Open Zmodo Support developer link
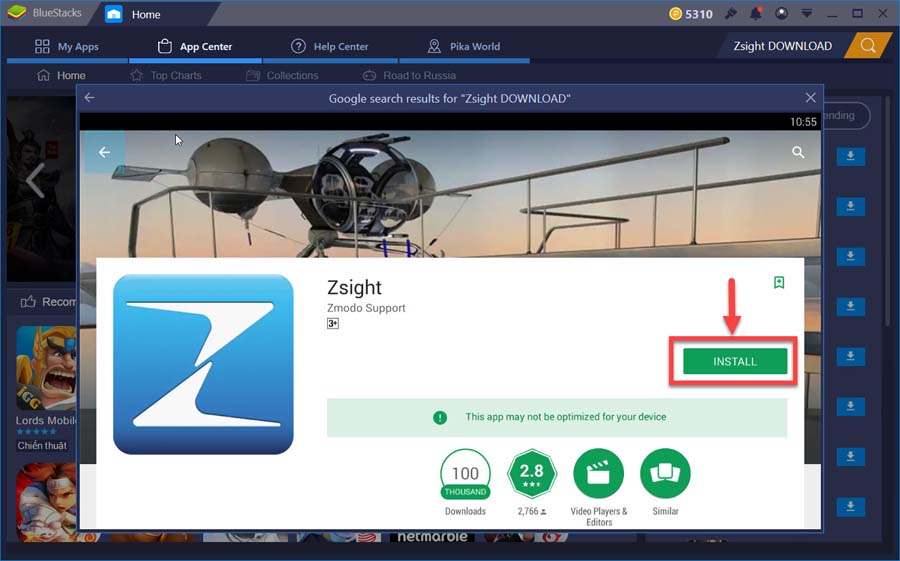Screen dimensions: 900x561 click(x=366, y=308)
